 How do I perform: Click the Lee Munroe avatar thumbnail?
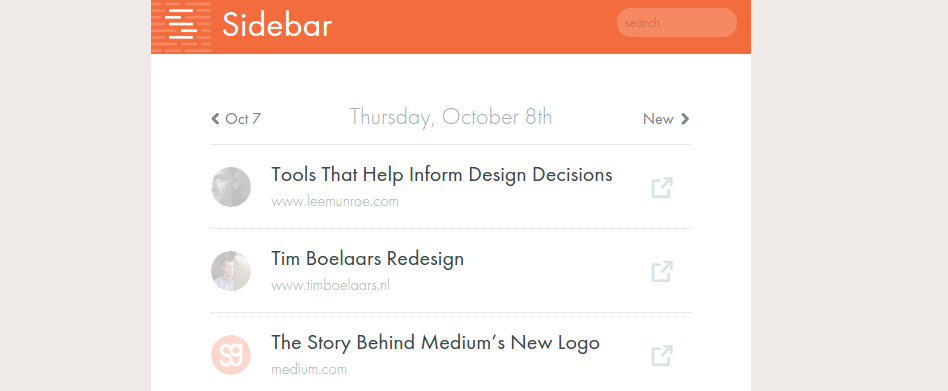click(231, 187)
